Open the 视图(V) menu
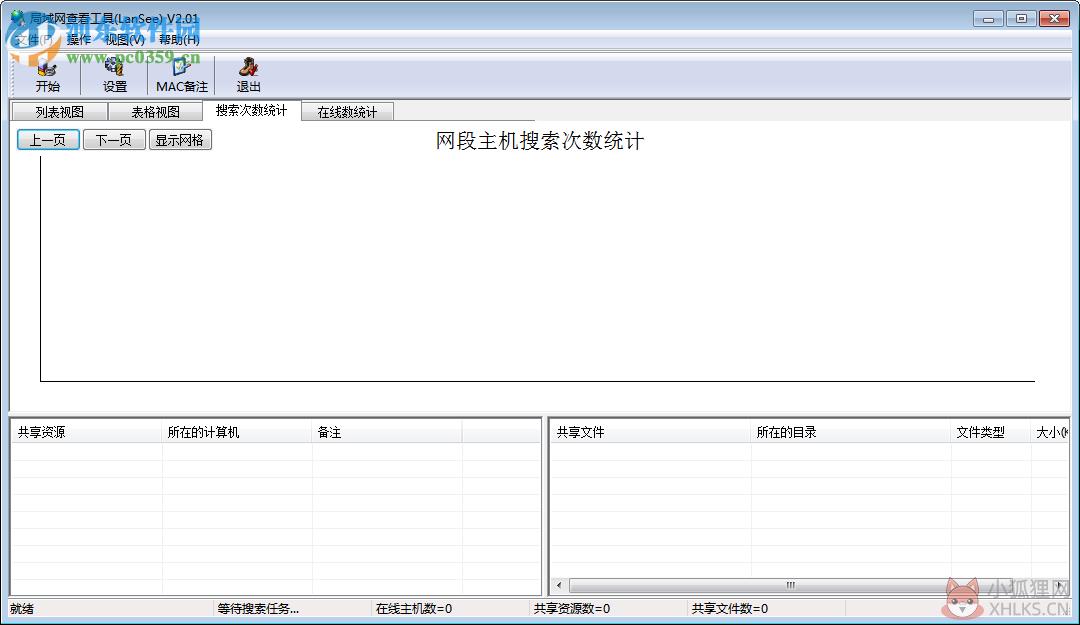Screen dimensions: 1080x625 click(x=125, y=40)
